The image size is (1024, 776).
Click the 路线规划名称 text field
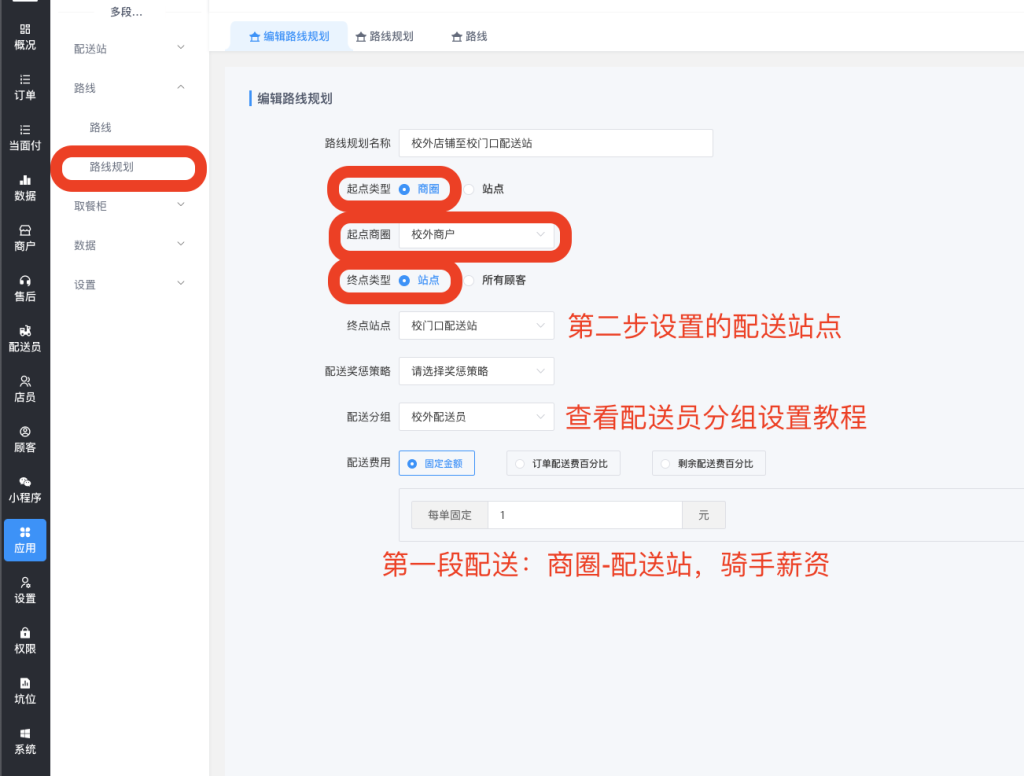(555, 143)
